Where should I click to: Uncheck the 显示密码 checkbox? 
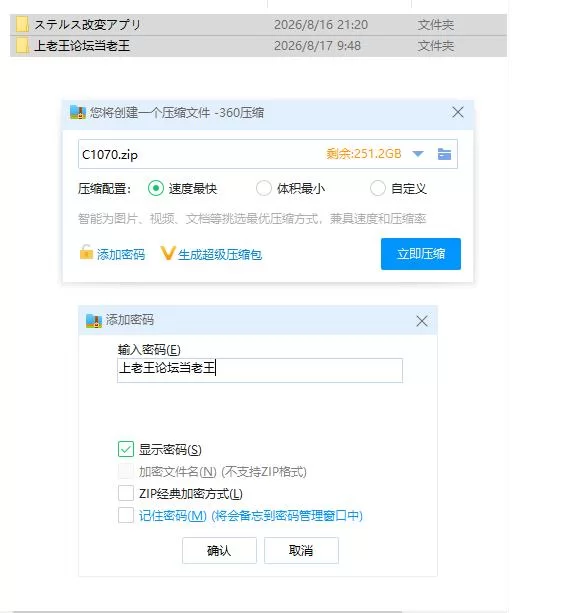[x=126, y=450]
